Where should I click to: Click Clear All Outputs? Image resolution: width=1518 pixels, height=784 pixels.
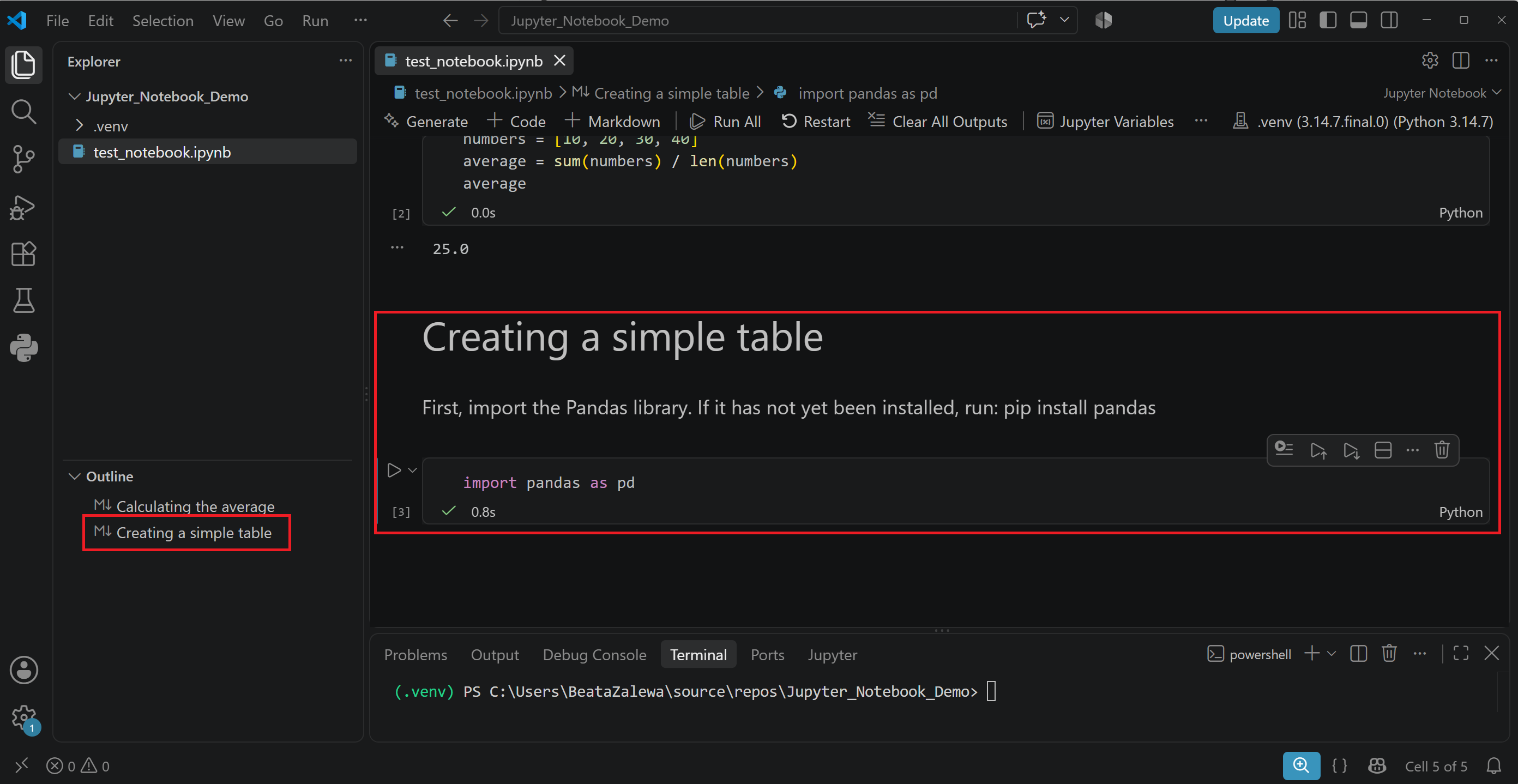(x=937, y=122)
